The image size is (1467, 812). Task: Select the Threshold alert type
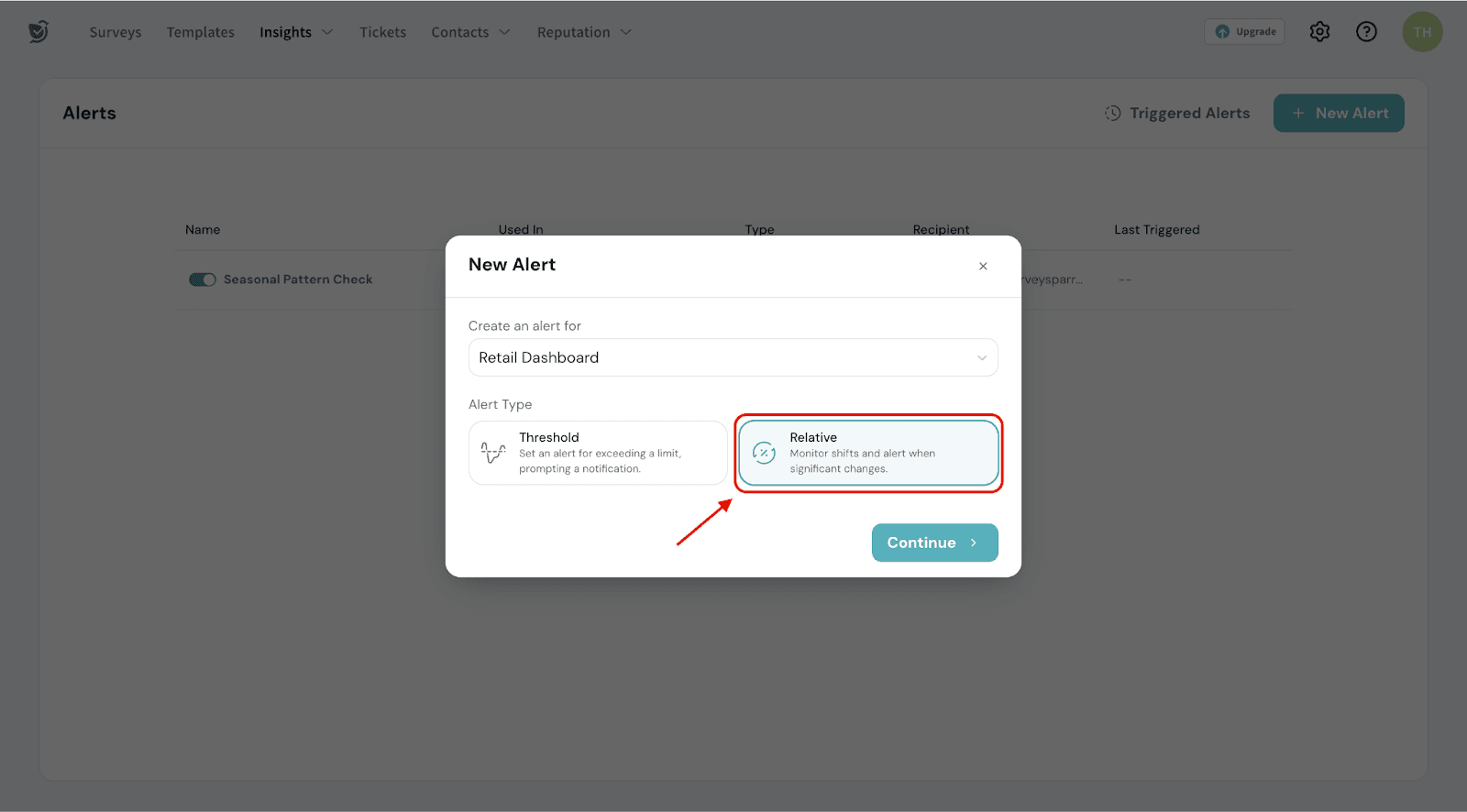[x=598, y=453]
